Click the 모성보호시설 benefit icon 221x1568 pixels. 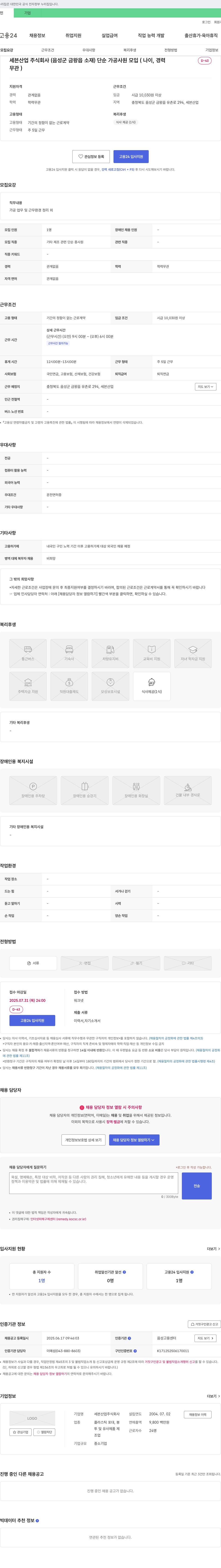(110, 686)
